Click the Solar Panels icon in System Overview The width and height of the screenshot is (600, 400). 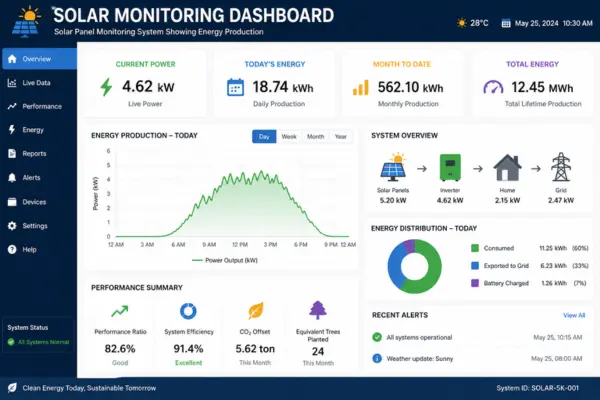click(393, 167)
